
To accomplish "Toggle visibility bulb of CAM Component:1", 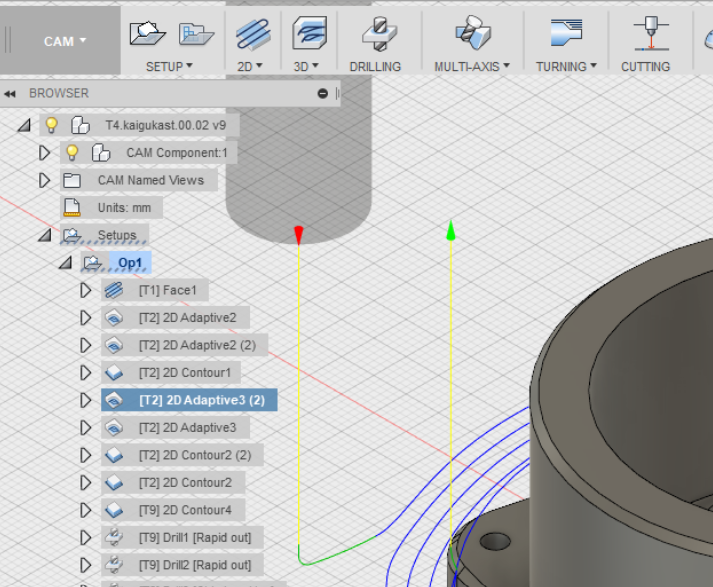I will [72, 153].
